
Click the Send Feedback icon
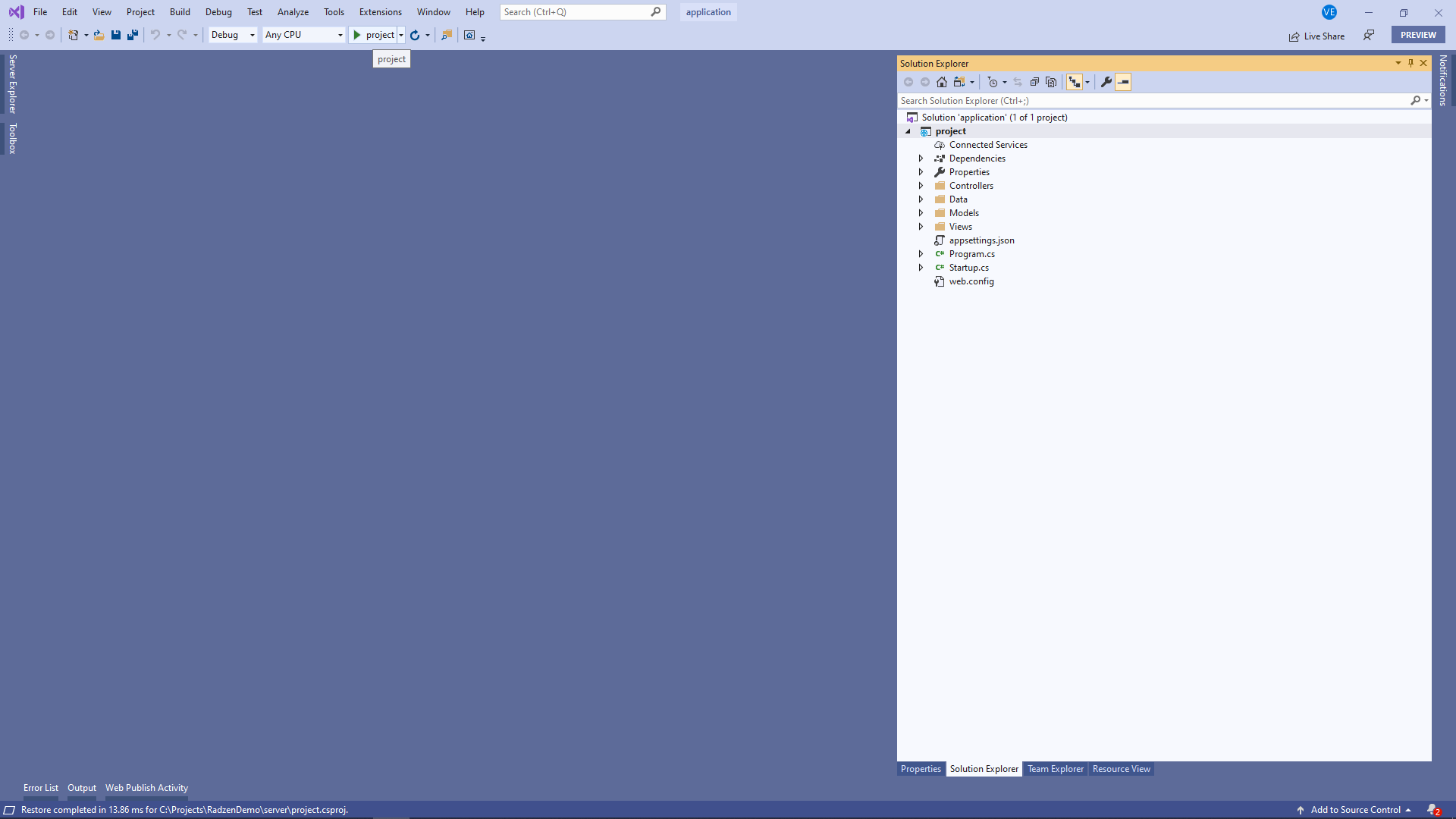pos(1369,35)
